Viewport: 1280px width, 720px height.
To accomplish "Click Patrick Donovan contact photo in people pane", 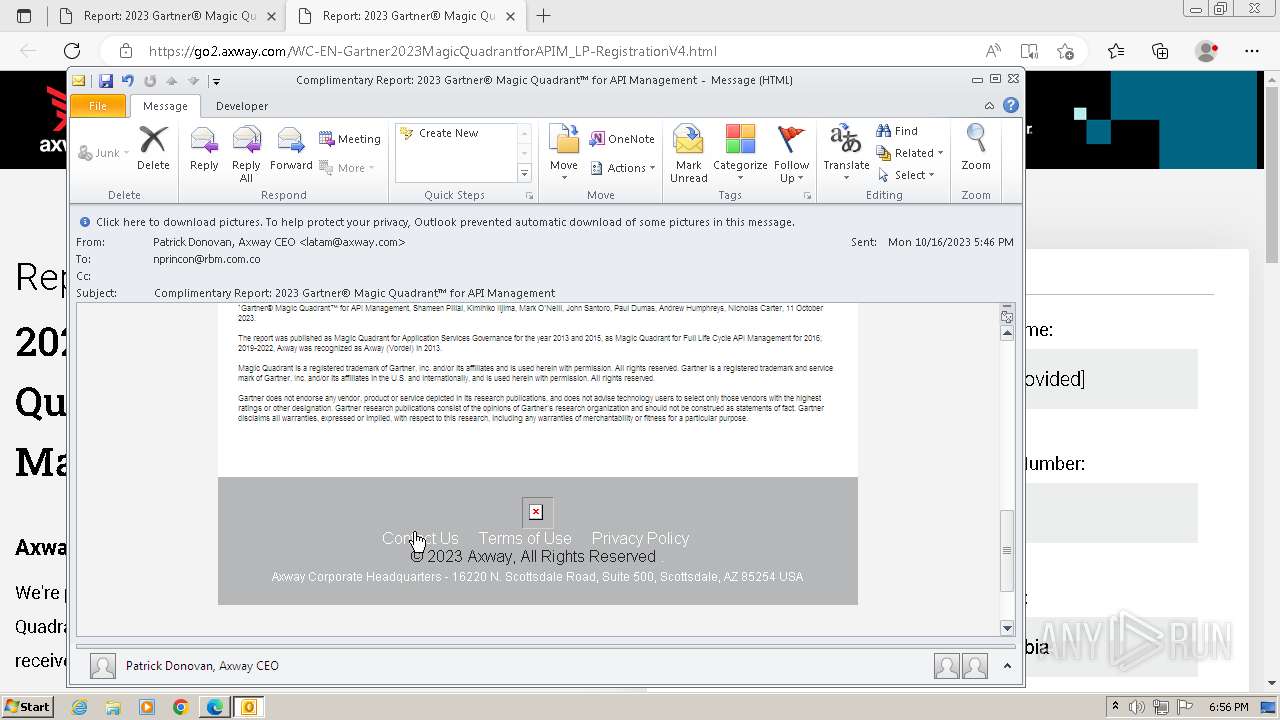I will click(102, 666).
